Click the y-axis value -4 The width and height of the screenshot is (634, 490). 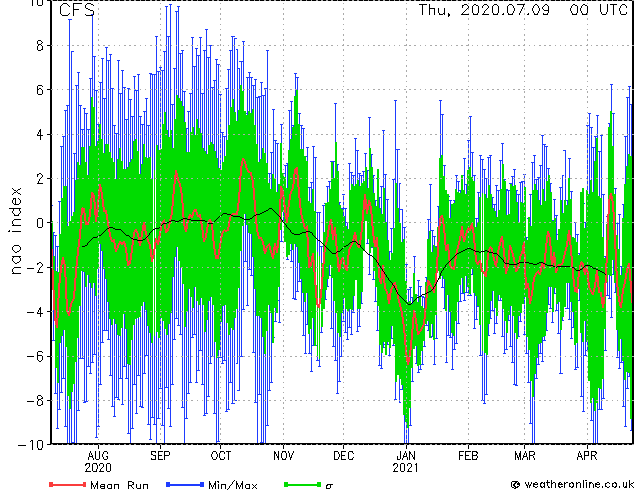pos(35,312)
